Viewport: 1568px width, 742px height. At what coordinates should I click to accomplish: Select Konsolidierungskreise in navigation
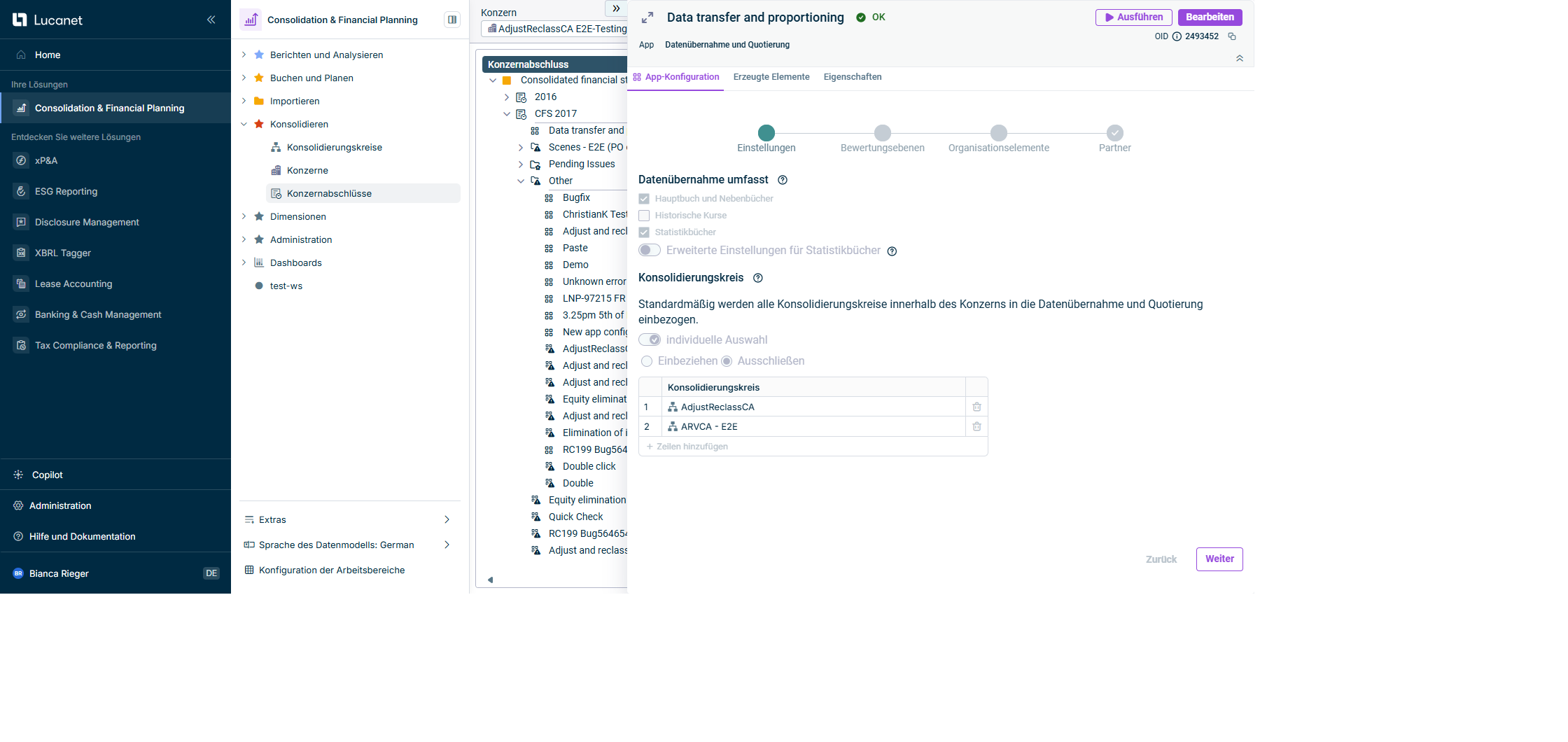(x=334, y=147)
